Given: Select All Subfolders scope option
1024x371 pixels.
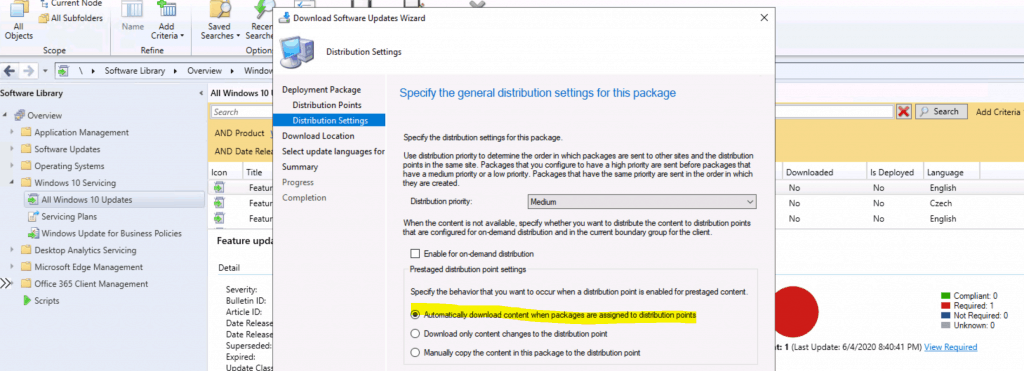Looking at the screenshot, I should [x=71, y=18].
